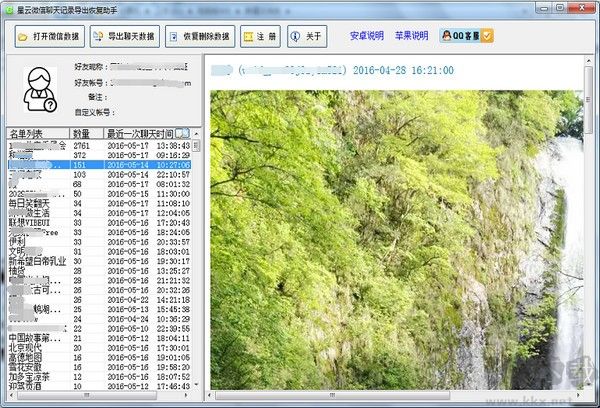The height and width of the screenshot is (408, 600).
Task: Select the row with count 372
Action: [99, 155]
